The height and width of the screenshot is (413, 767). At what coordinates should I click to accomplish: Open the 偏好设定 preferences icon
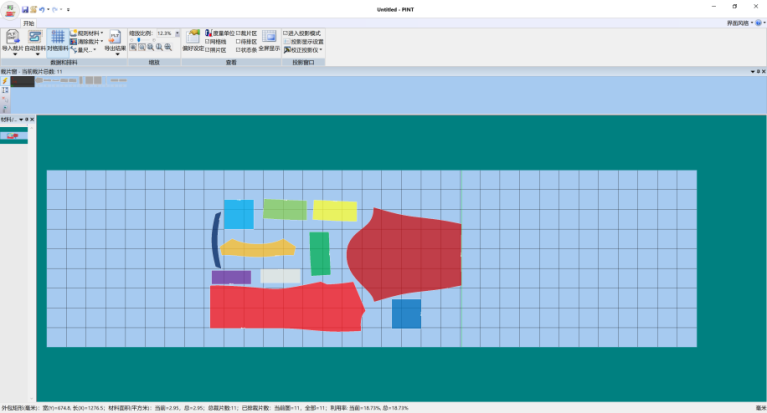coord(192,38)
